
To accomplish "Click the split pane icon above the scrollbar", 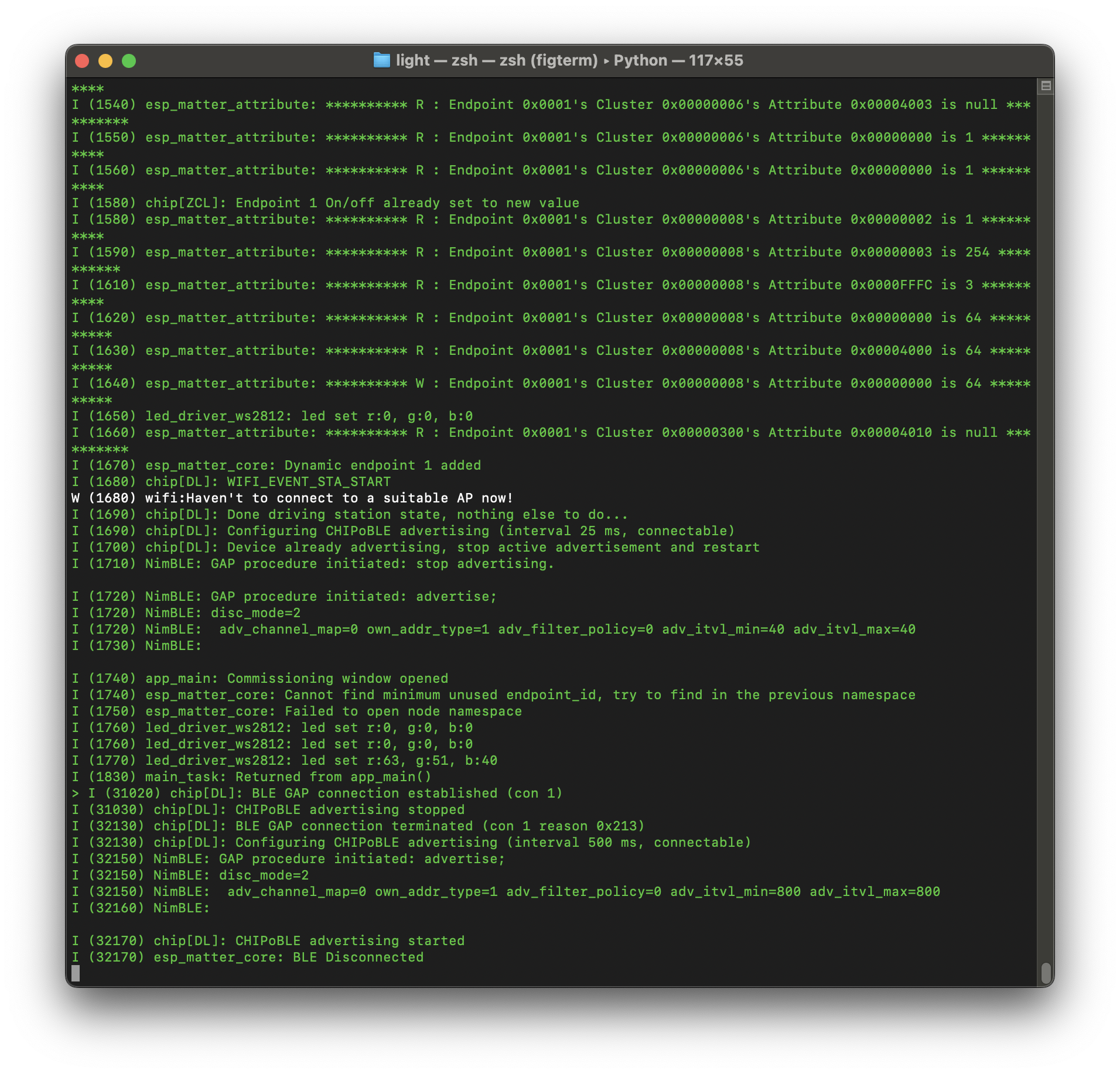I will (1046, 86).
